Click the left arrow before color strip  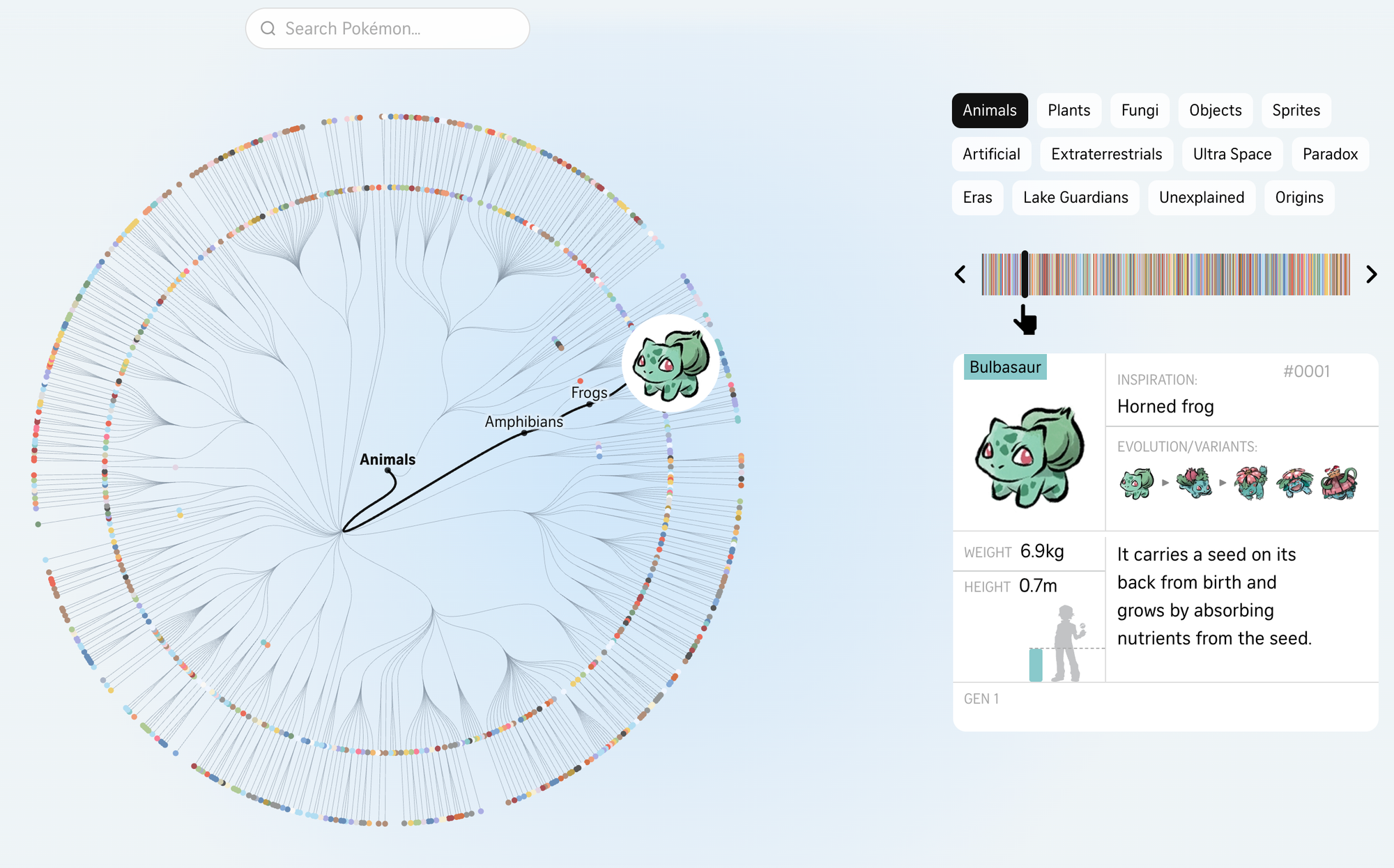(x=960, y=274)
